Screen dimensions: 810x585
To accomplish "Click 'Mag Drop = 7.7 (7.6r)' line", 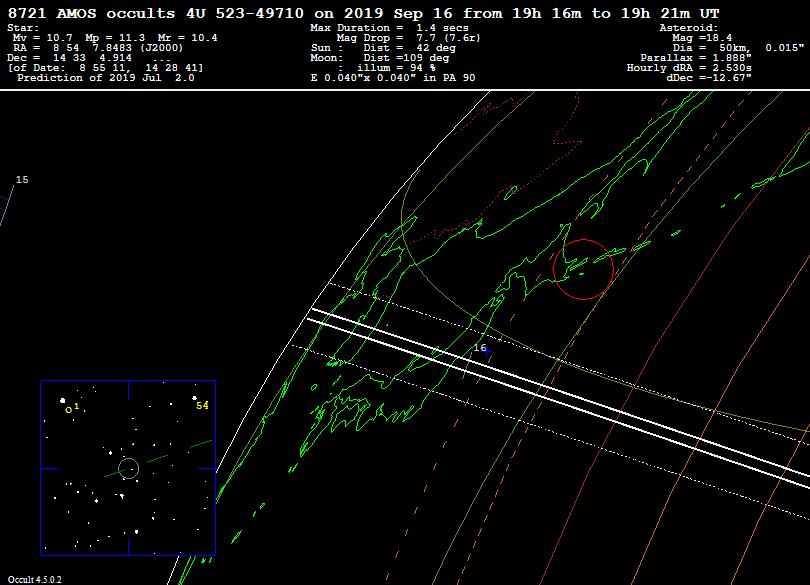I will [x=409, y=38].
